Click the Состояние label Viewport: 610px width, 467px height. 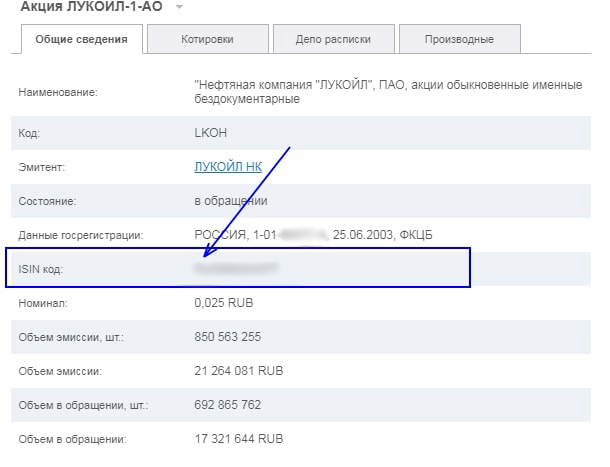pos(47,201)
